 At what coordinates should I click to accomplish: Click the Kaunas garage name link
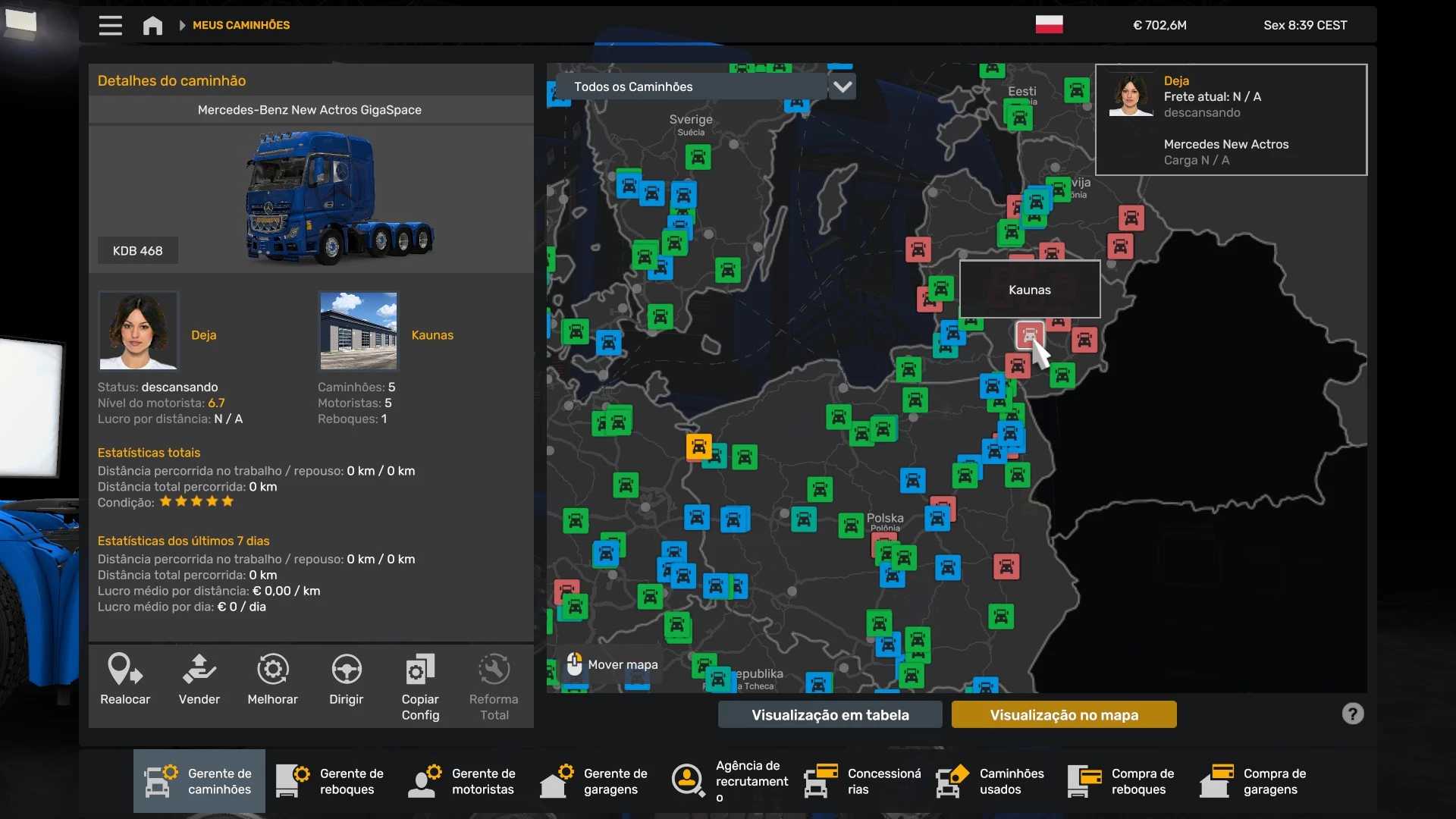(432, 334)
